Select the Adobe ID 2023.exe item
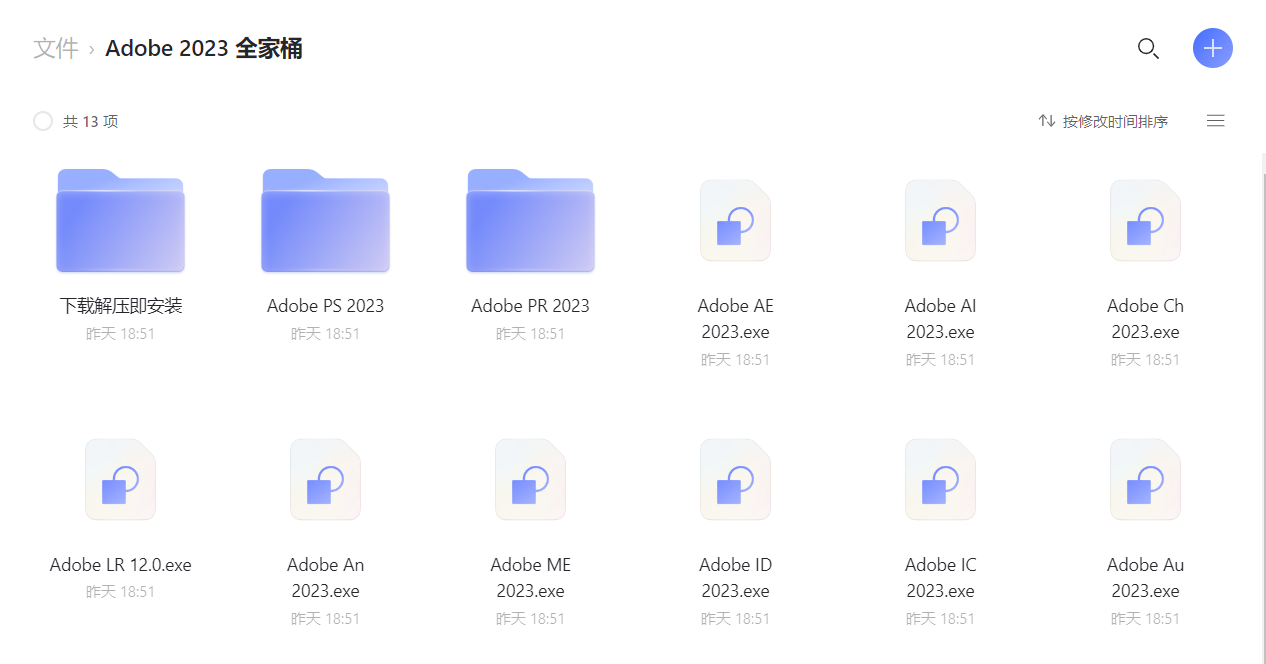Screen dimensions: 1266x664 tap(735, 479)
